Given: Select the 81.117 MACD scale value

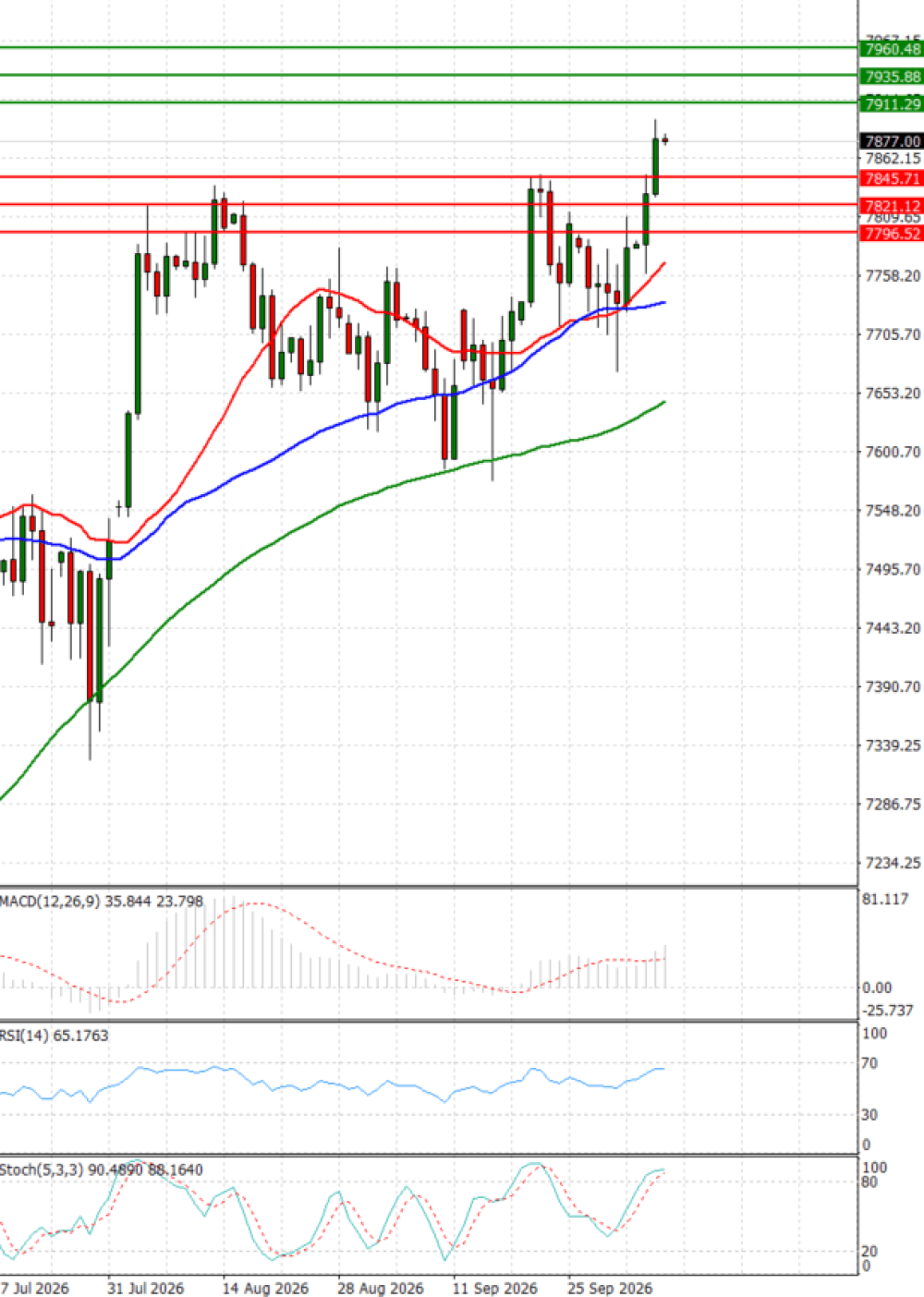Looking at the screenshot, I should point(885,899).
